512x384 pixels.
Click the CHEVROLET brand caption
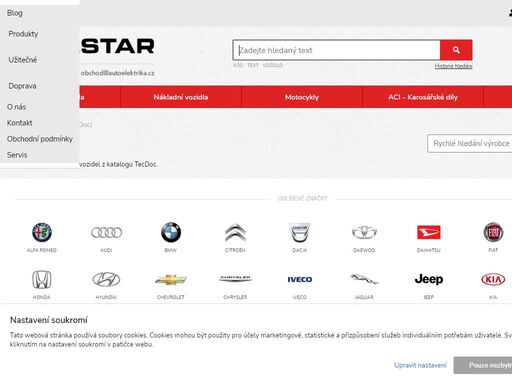pos(171,297)
